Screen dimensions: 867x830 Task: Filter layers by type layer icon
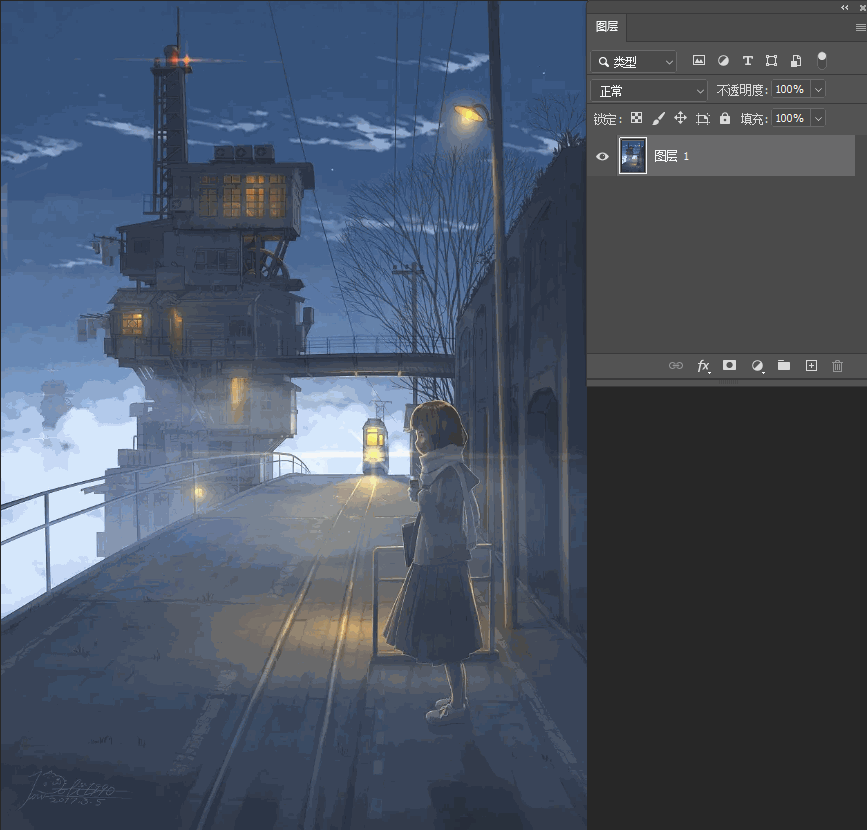click(x=748, y=61)
